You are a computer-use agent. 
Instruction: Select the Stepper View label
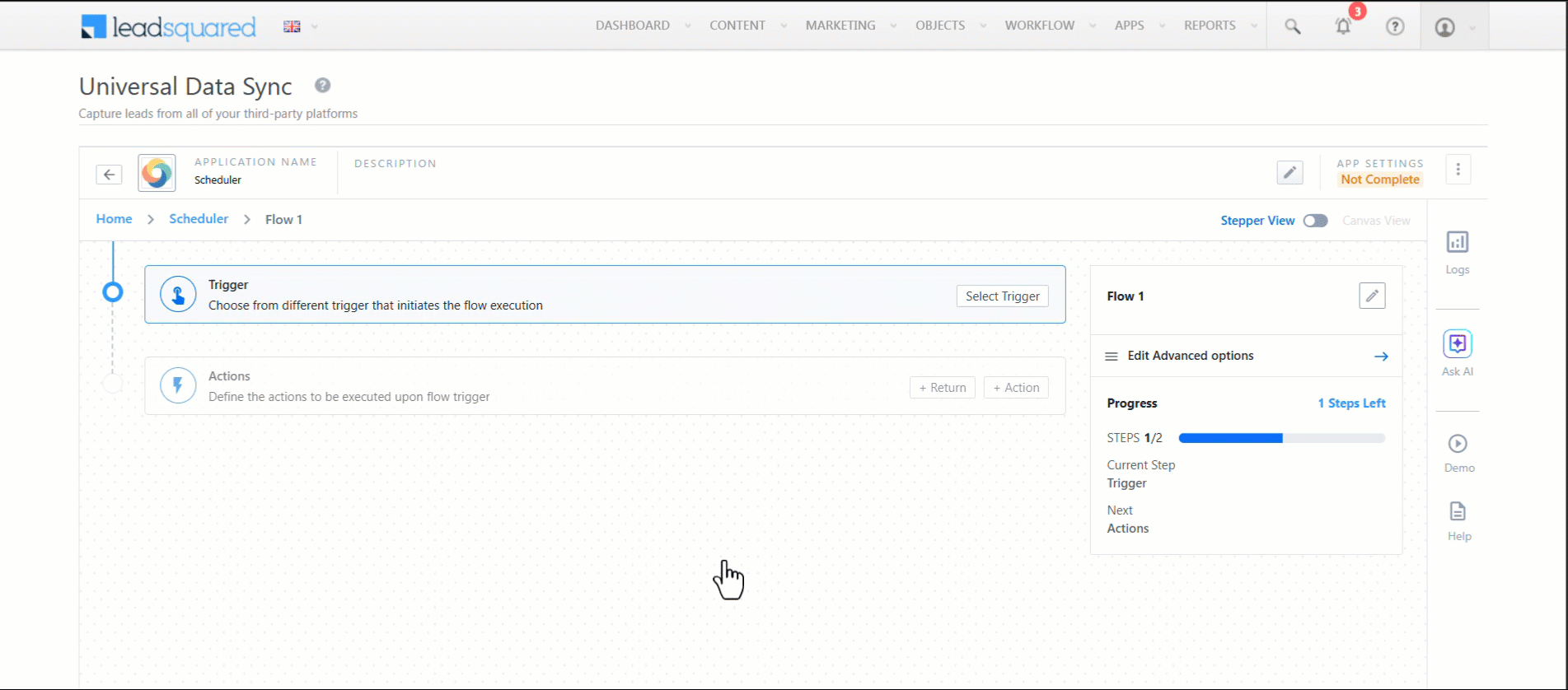[x=1257, y=221]
